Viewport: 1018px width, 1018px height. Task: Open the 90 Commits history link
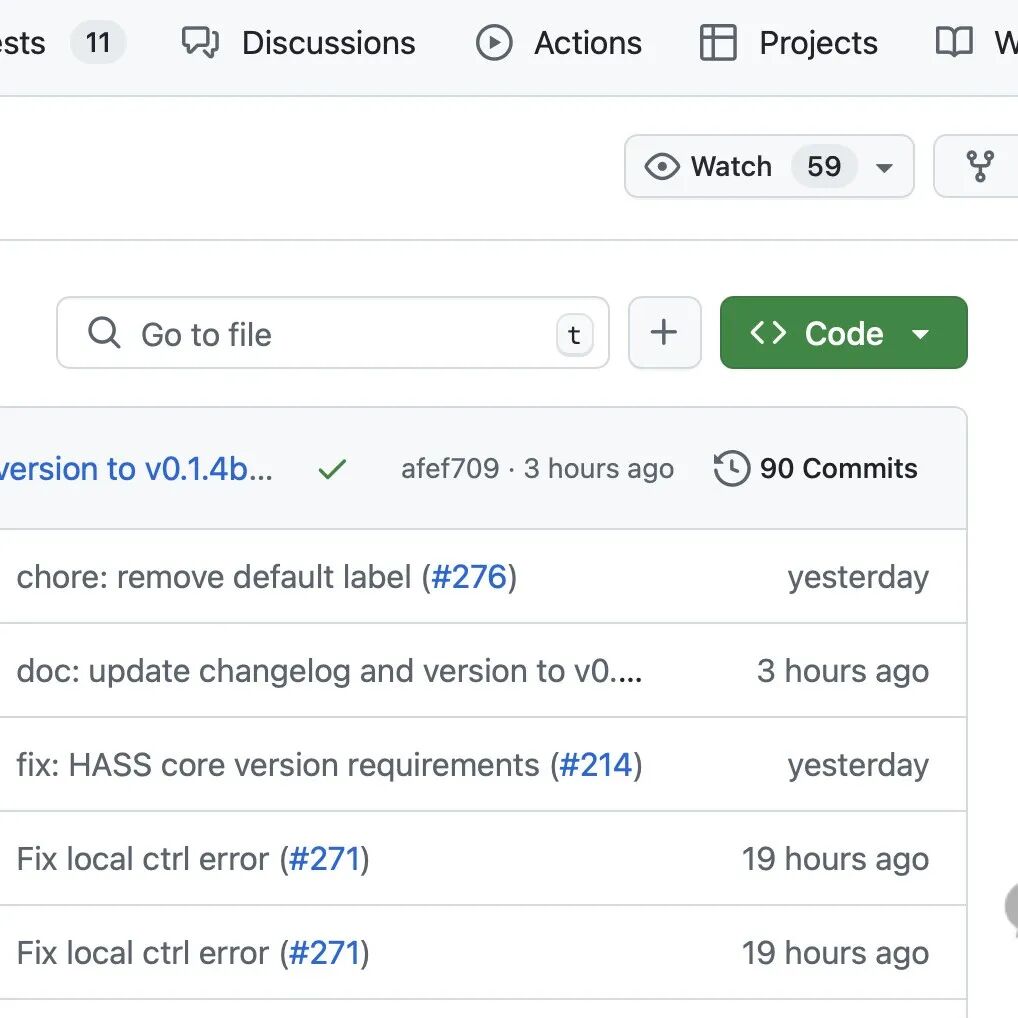click(x=838, y=468)
